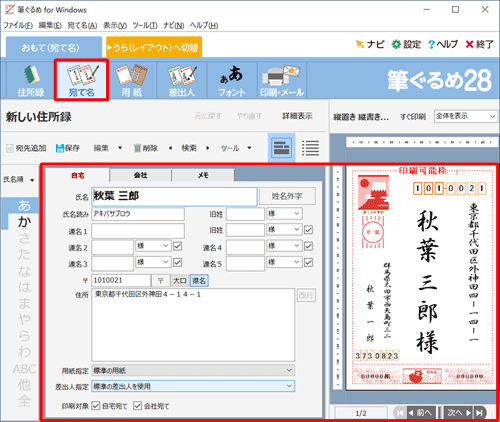The height and width of the screenshot is (422, 500).
Task: Uncheck 自宅宛て print target
Action: click(96, 406)
